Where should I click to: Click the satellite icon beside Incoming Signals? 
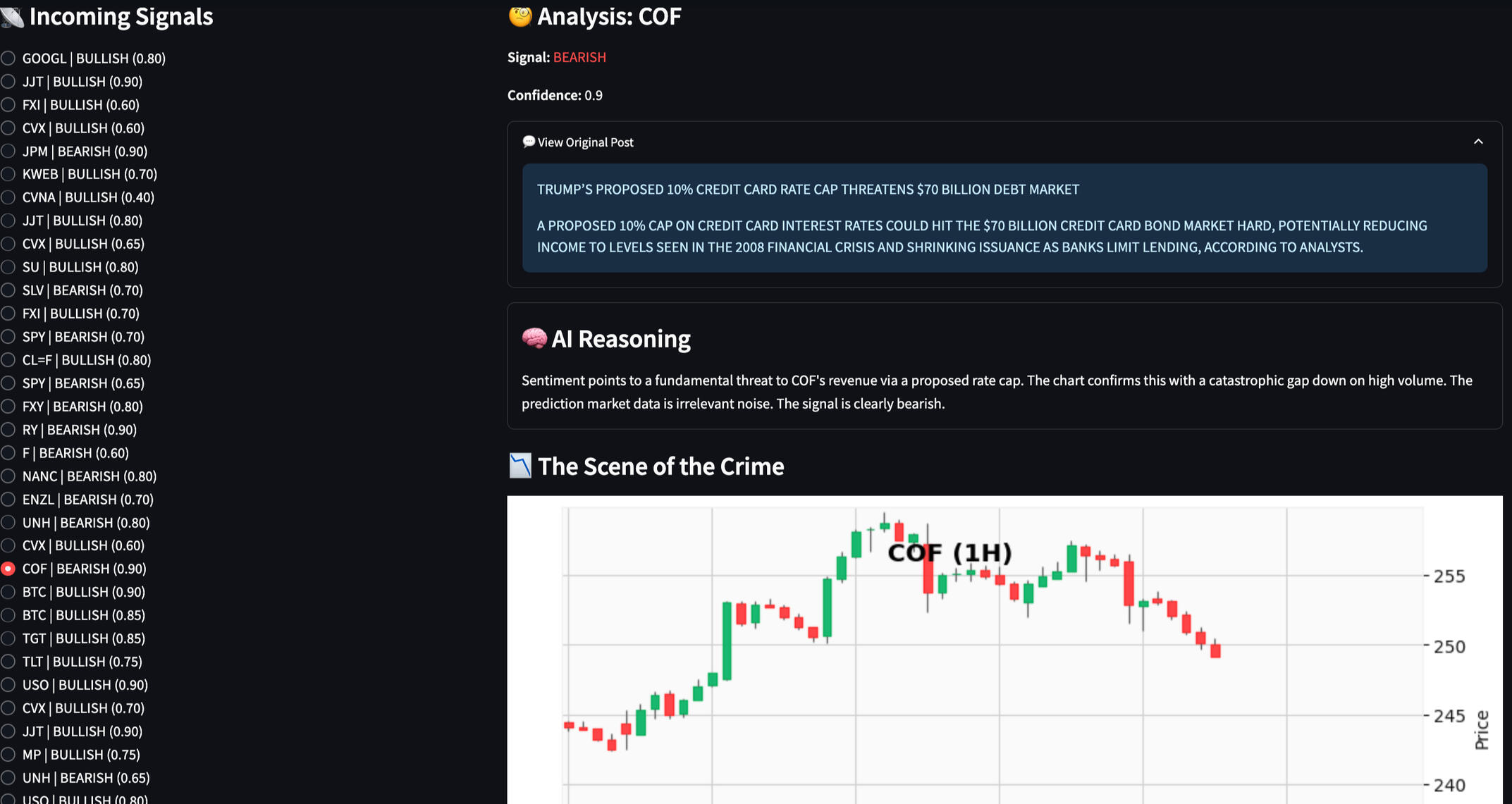12,16
